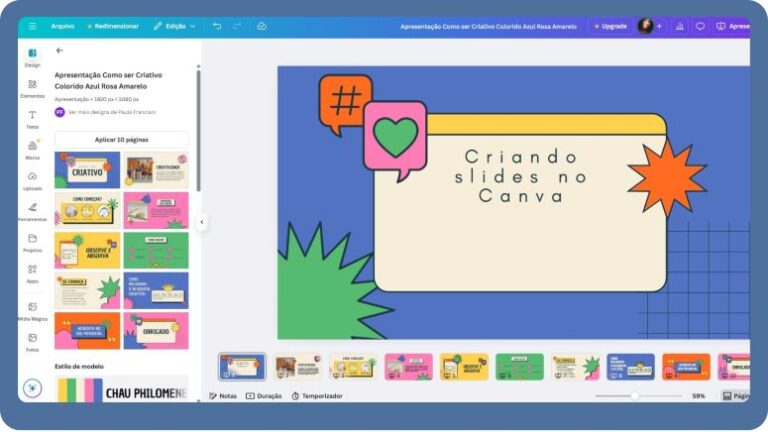This screenshot has width=768, height=432.
Task: Select the Criando slides no Canva text
Action: click(x=520, y=176)
